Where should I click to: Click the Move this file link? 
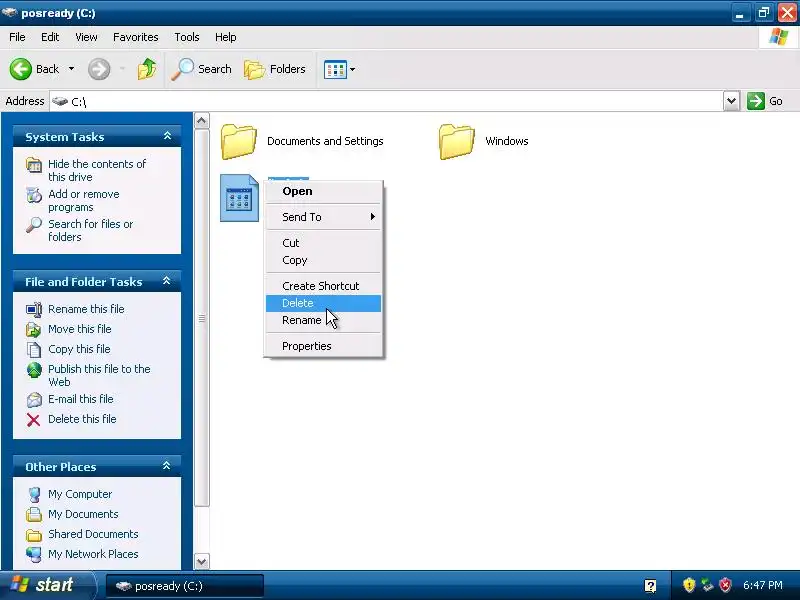(80, 329)
